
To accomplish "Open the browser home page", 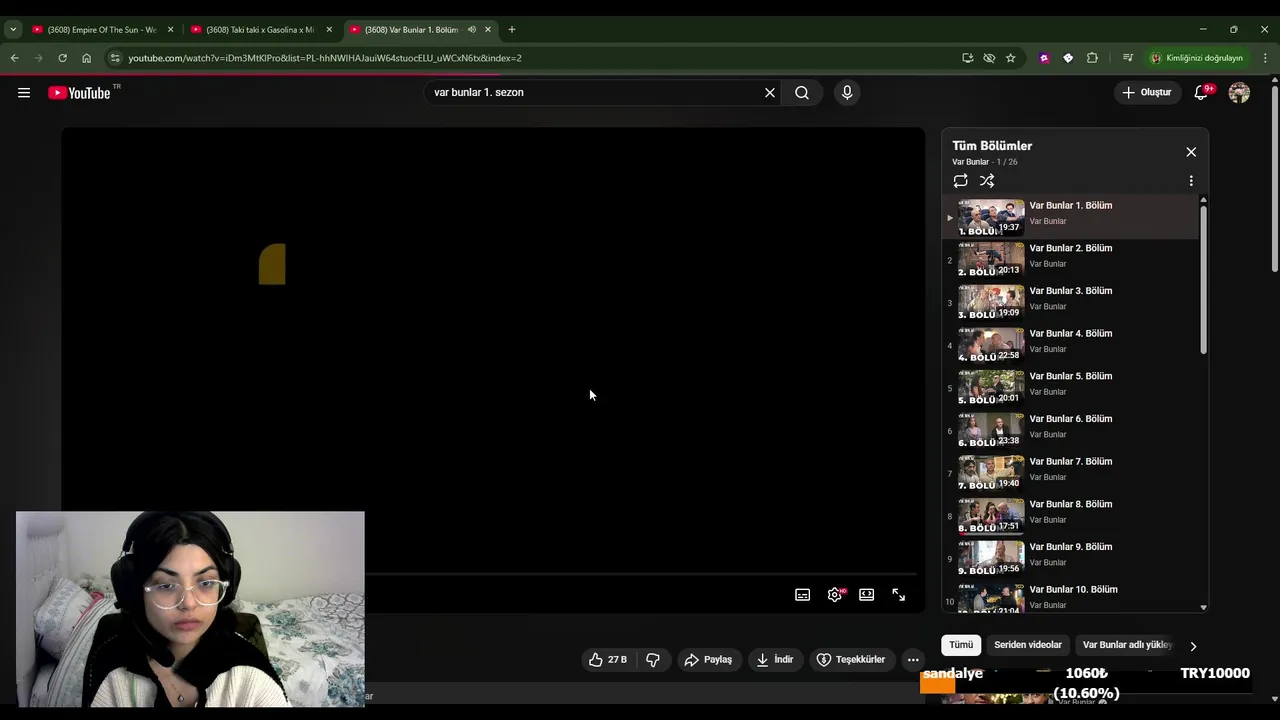I will (86, 58).
